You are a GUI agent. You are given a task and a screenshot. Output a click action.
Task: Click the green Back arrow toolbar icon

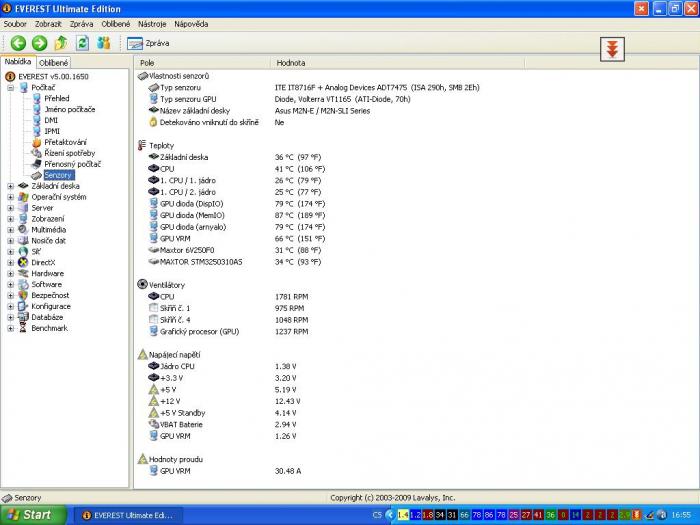(x=18, y=43)
